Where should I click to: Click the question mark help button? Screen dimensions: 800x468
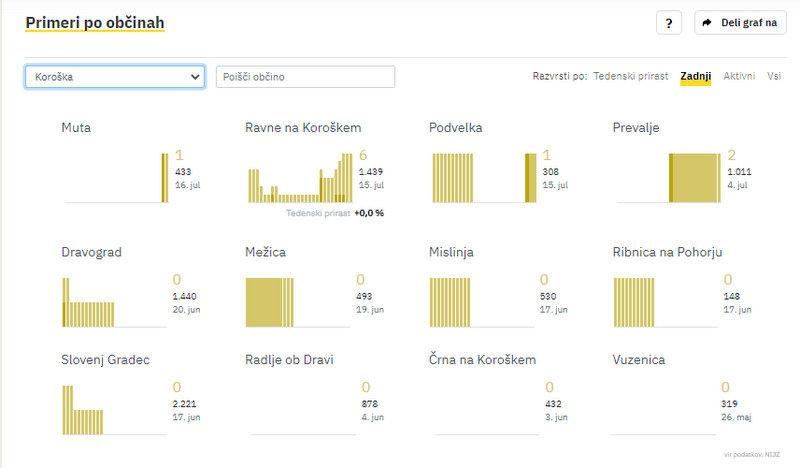(x=669, y=23)
